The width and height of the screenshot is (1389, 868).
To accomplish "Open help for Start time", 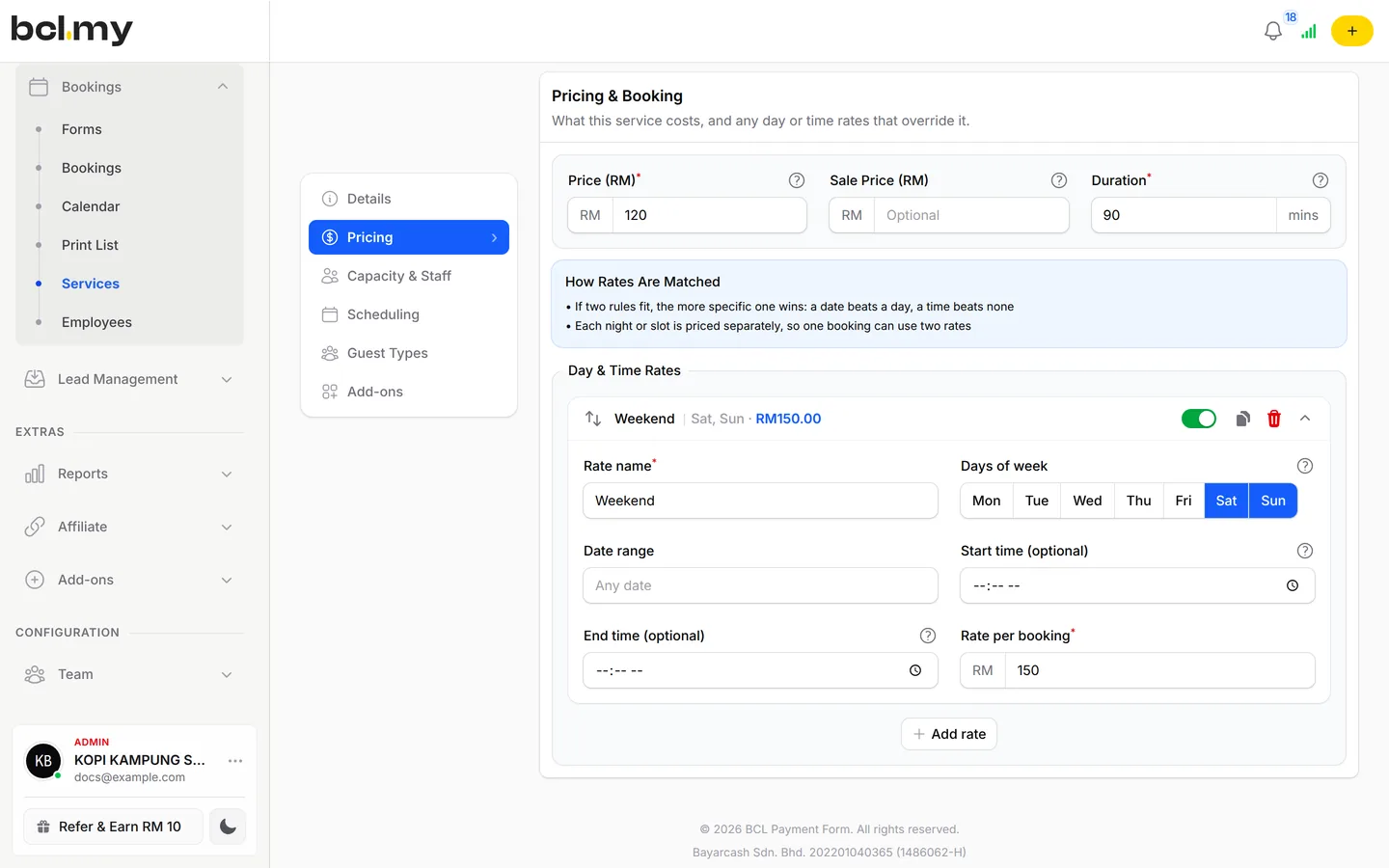I will pyautogui.click(x=1305, y=551).
